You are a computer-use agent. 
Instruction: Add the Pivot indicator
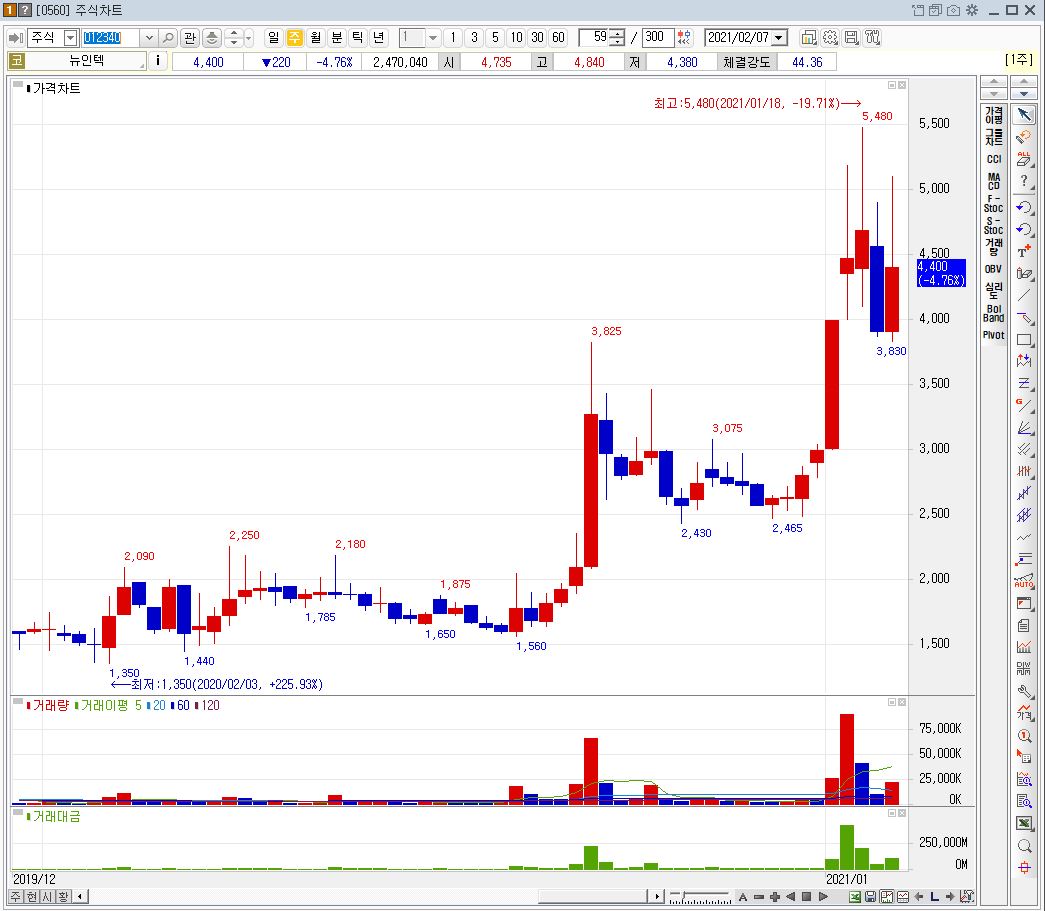[994, 335]
